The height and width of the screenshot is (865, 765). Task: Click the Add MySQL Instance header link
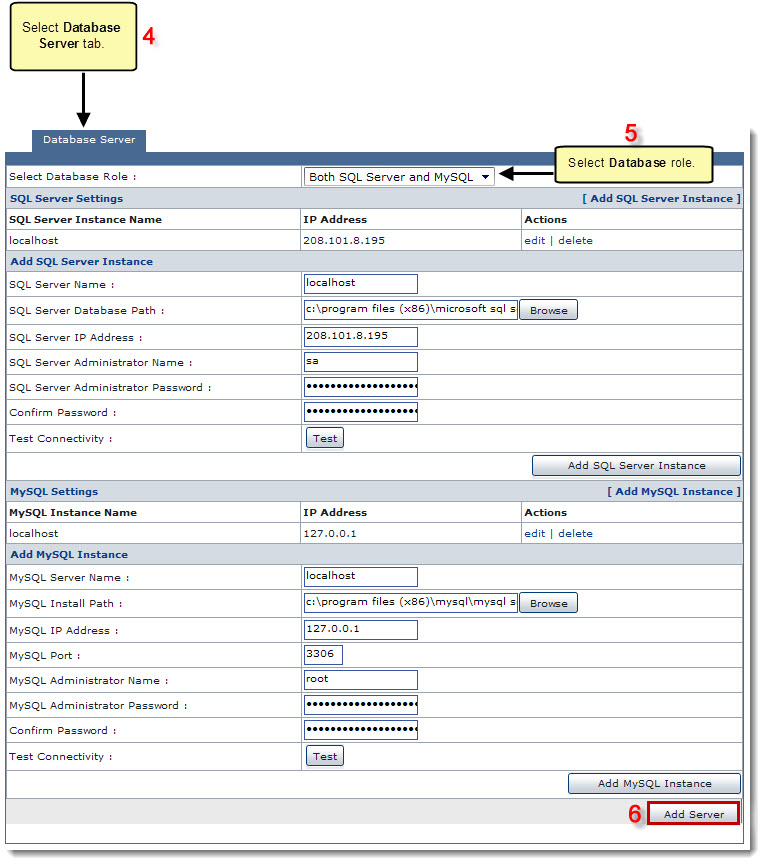tap(674, 492)
